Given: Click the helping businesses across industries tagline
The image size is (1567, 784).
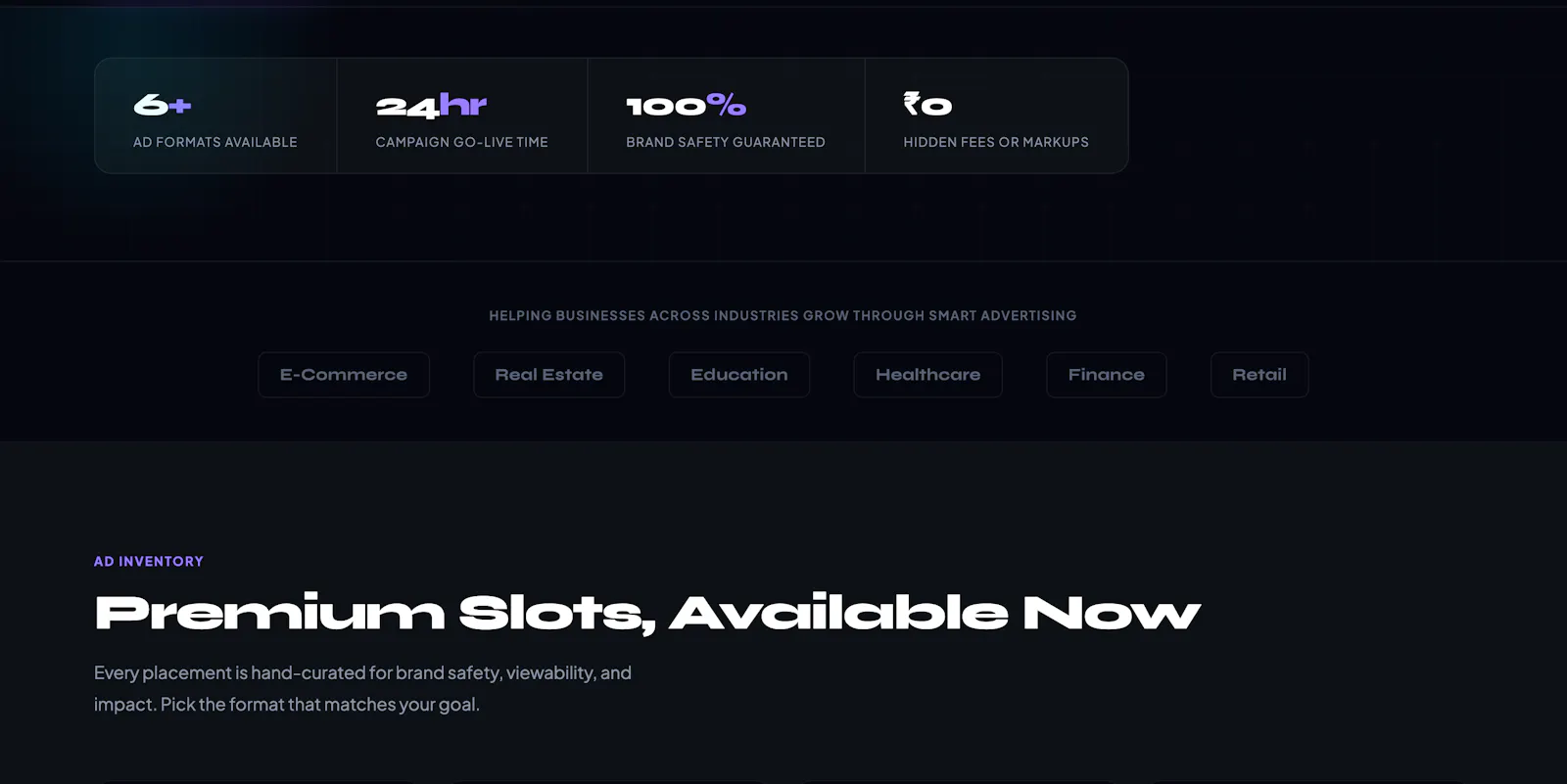Looking at the screenshot, I should pos(783,316).
